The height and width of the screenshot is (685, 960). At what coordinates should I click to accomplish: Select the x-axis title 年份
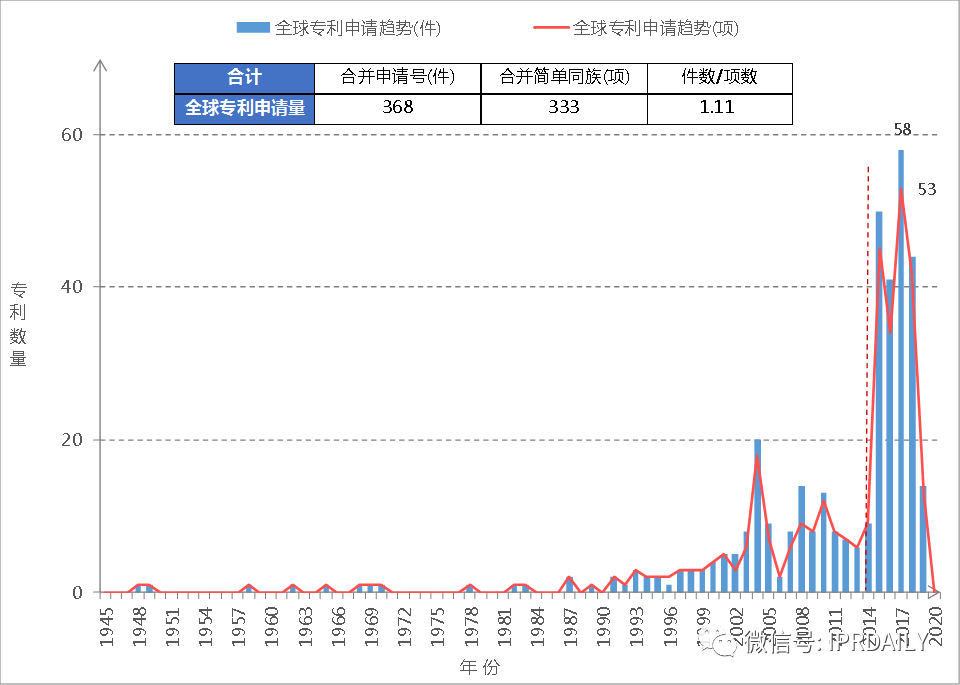click(x=480, y=667)
